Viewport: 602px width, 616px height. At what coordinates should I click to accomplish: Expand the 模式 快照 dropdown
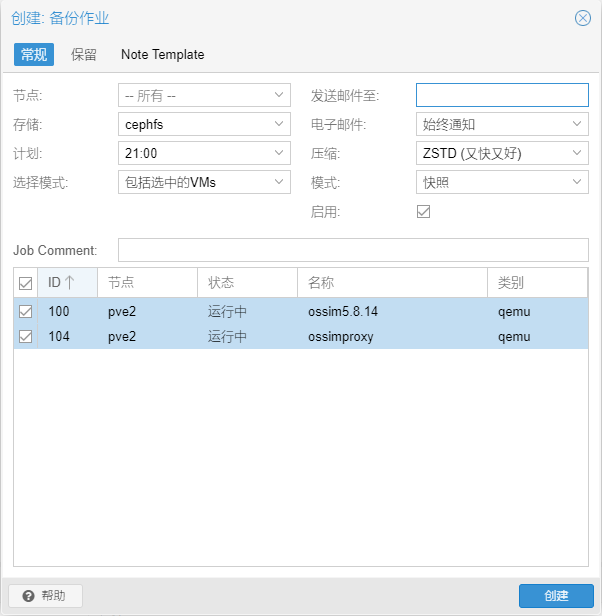click(x=577, y=183)
